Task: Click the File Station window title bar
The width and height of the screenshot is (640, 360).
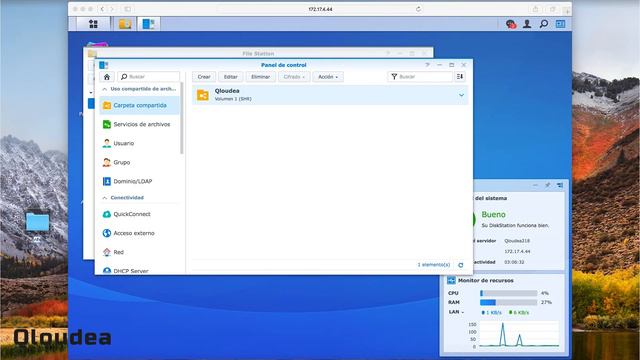Action: coord(258,53)
